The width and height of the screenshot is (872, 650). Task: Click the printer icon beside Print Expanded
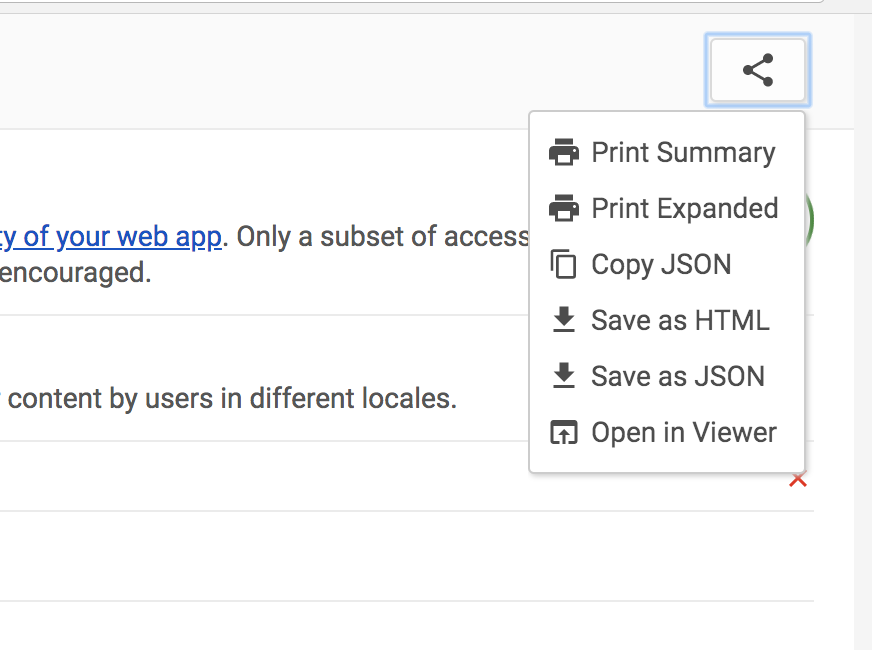(564, 209)
